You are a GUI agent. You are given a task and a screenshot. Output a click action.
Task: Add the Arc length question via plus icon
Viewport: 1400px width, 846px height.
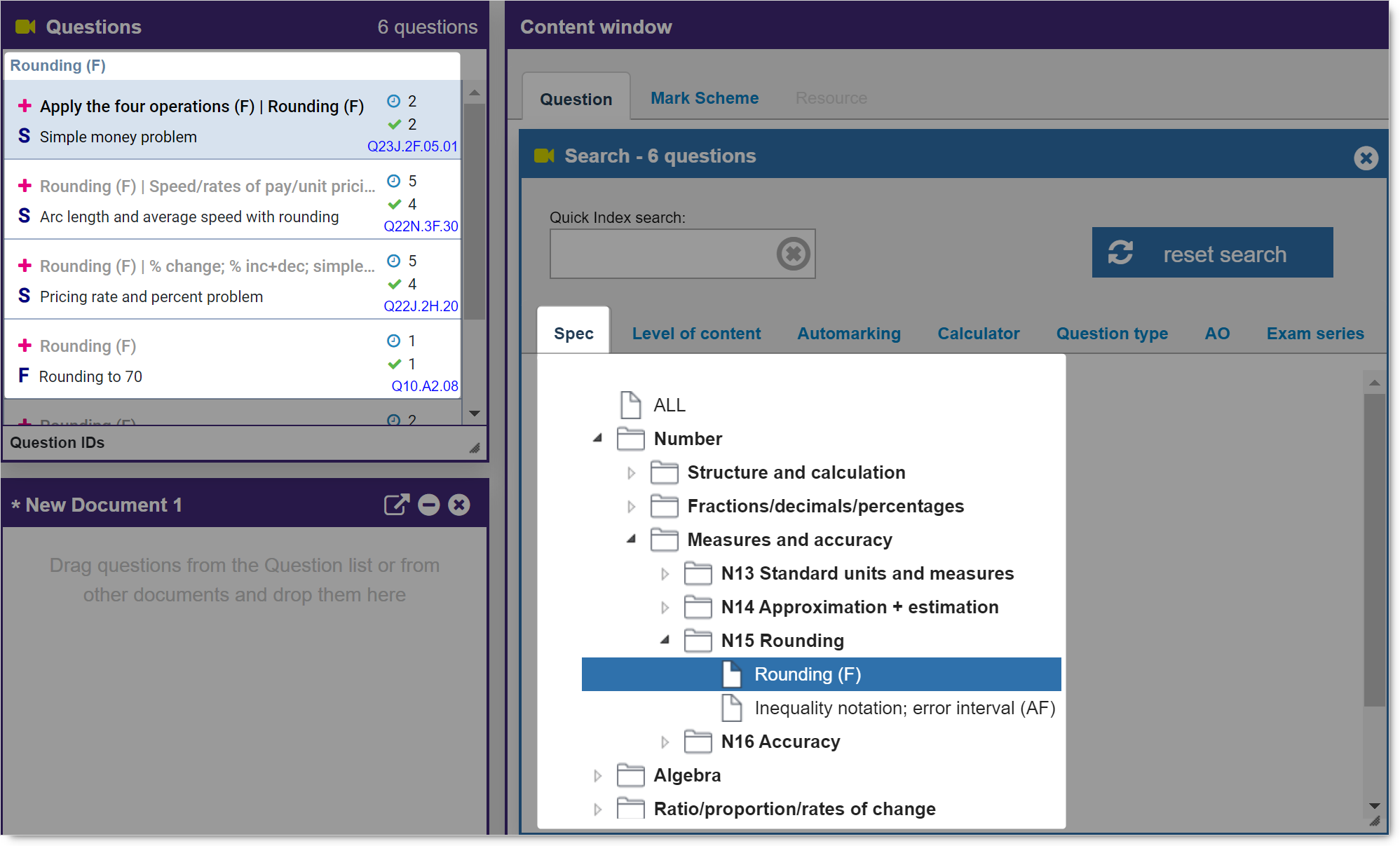[x=25, y=186]
